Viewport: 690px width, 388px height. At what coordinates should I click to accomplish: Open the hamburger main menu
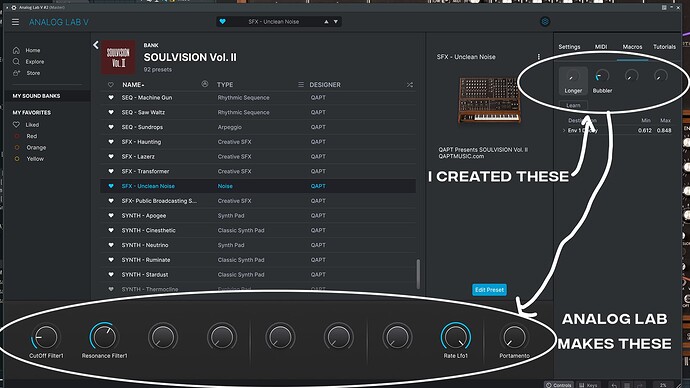[x=15, y=22]
